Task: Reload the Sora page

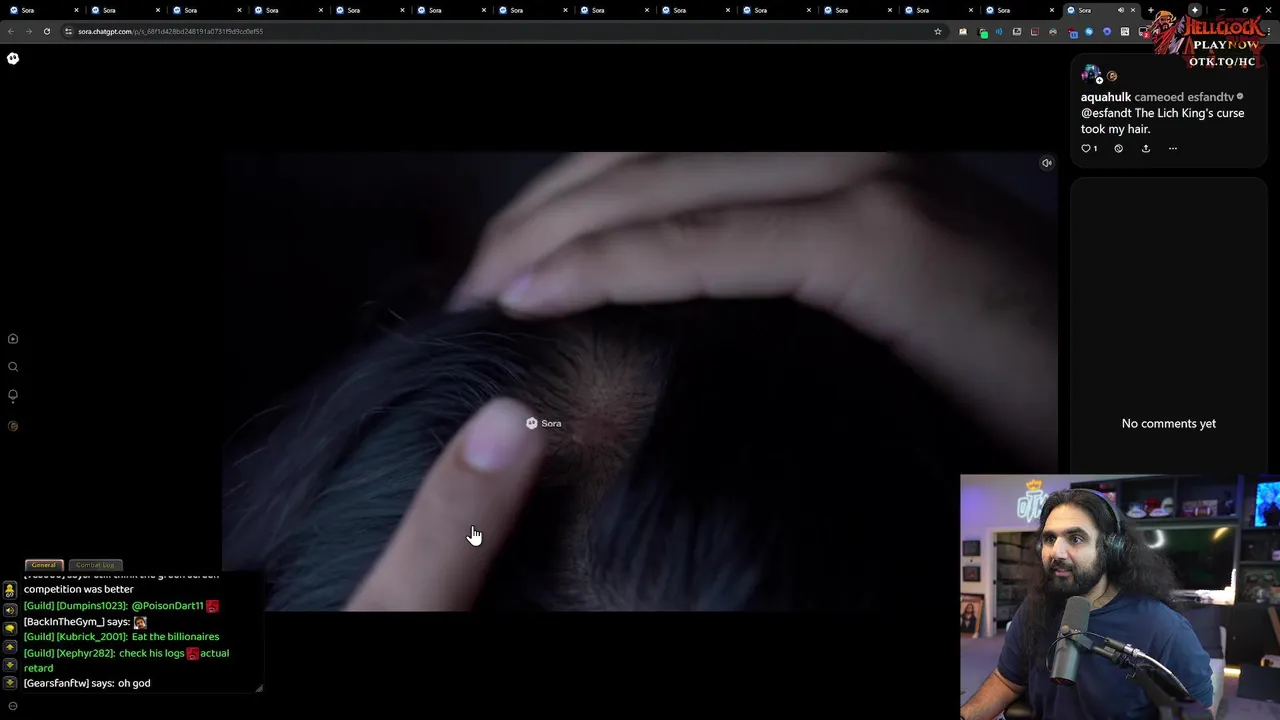Action: point(46,31)
